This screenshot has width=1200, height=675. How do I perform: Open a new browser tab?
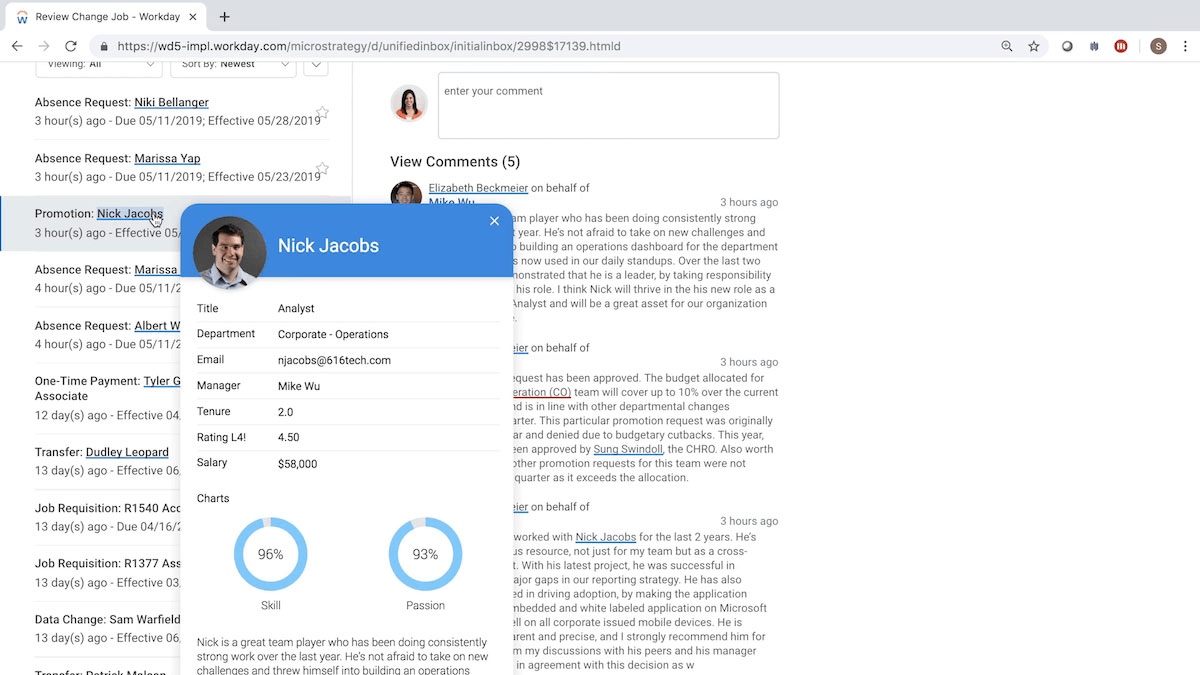point(224,17)
